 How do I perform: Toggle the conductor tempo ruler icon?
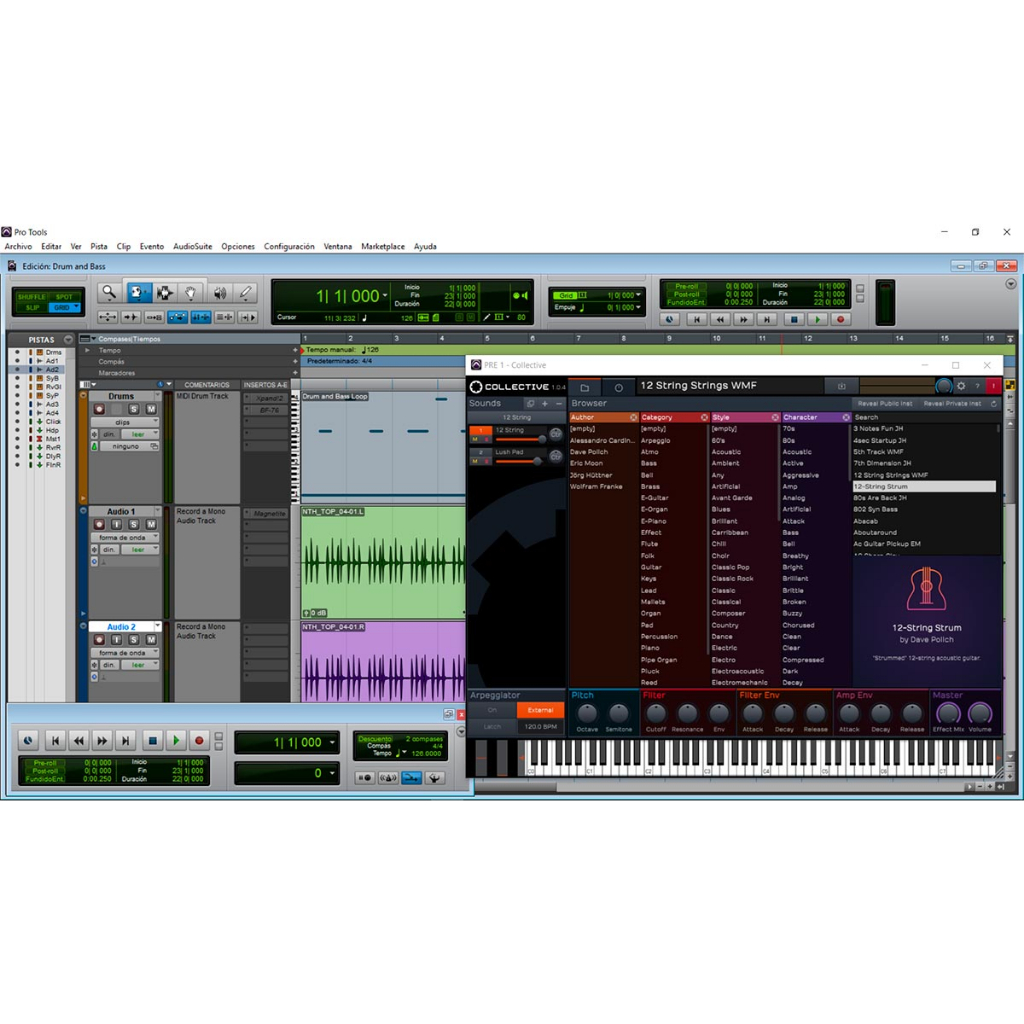(x=434, y=778)
